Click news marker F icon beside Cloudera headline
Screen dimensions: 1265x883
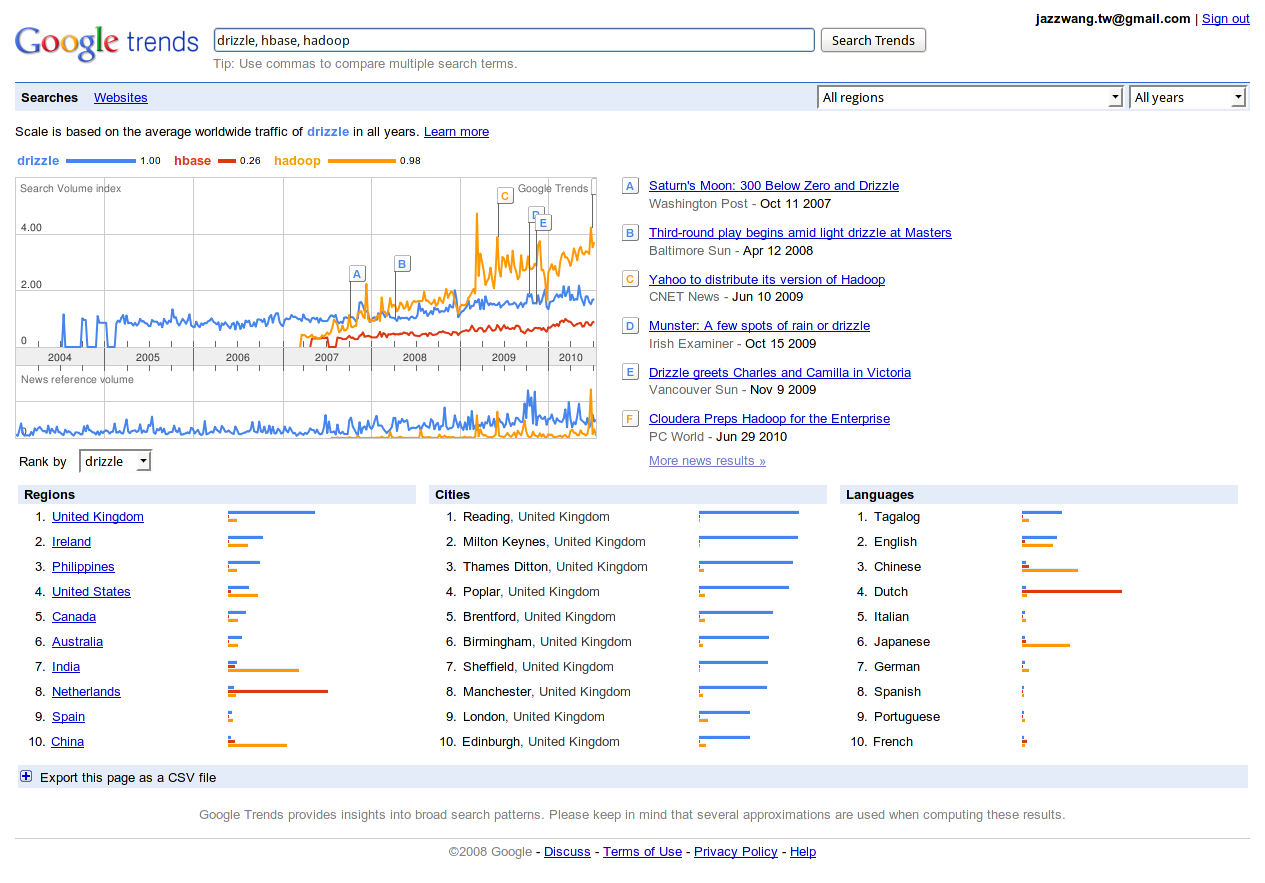[x=630, y=419]
